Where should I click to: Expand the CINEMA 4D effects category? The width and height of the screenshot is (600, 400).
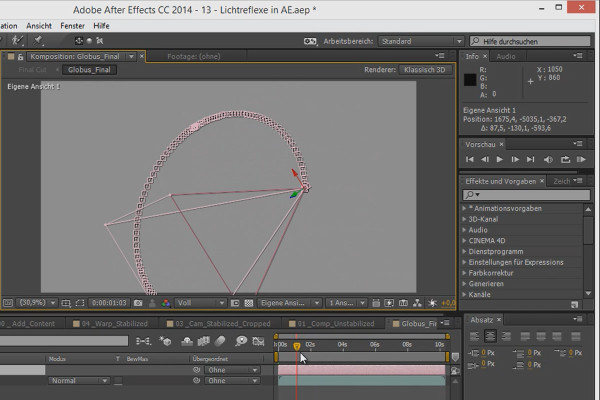(465, 240)
